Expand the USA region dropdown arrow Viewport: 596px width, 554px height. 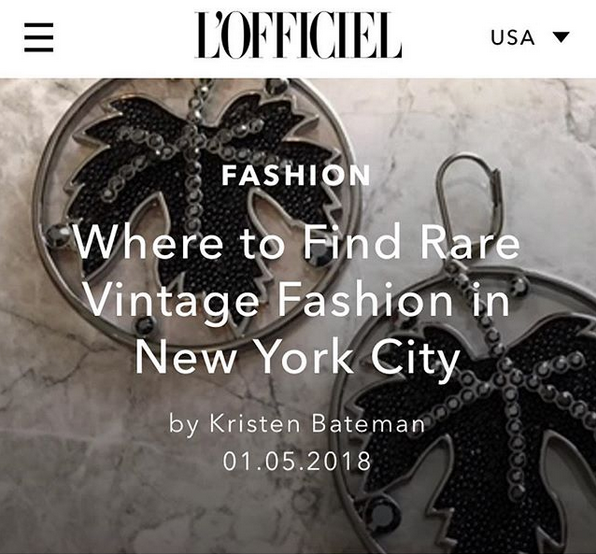pyautogui.click(x=561, y=37)
